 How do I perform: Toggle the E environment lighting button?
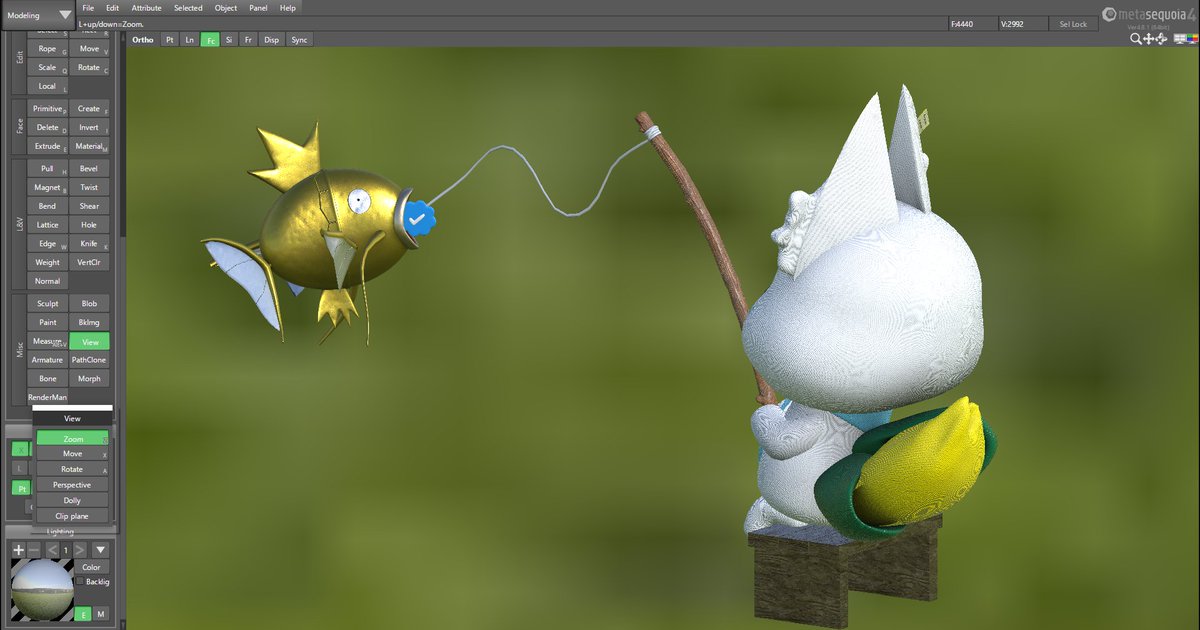pos(83,614)
